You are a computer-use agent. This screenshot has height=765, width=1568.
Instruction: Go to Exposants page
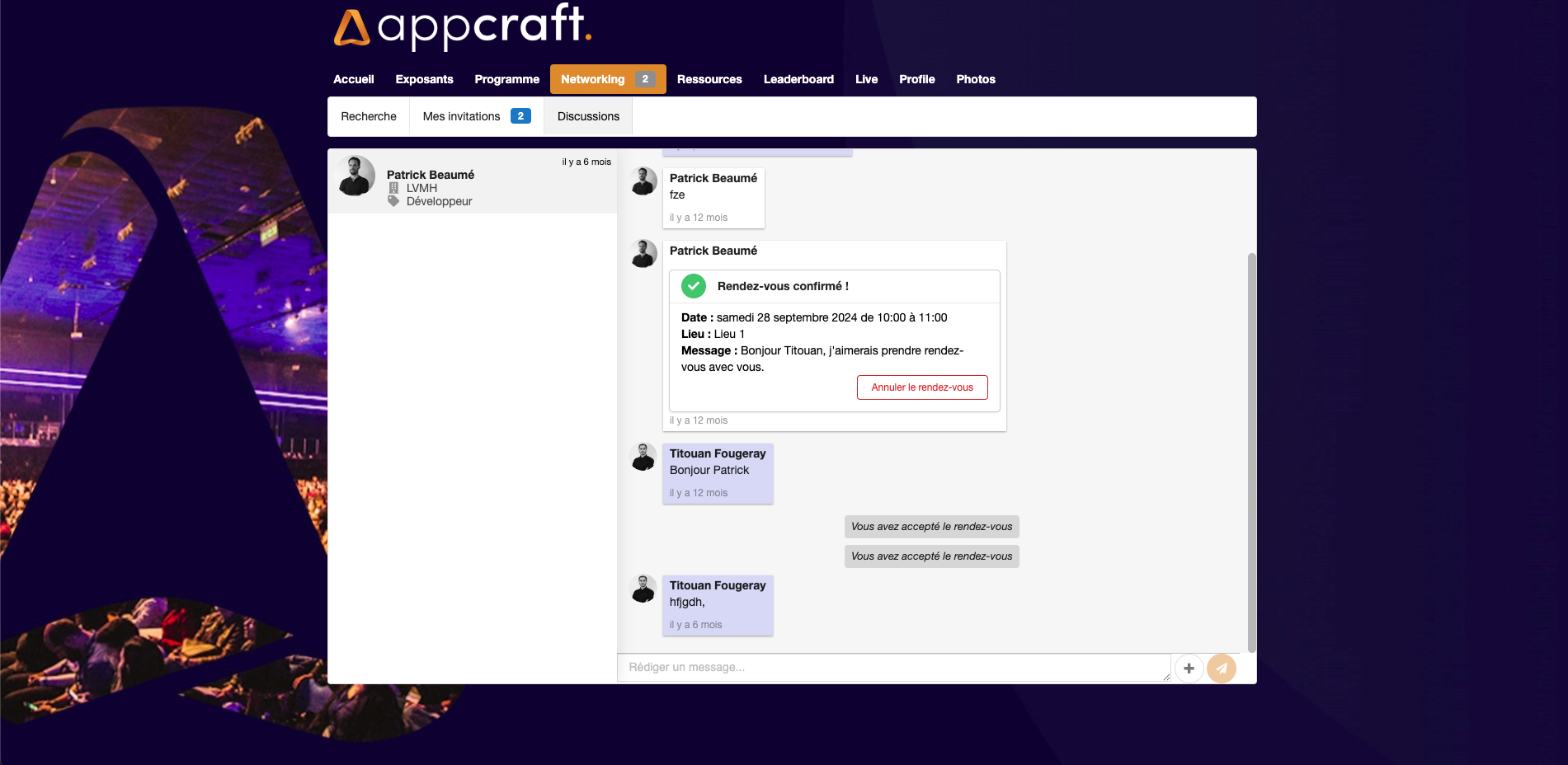click(424, 79)
